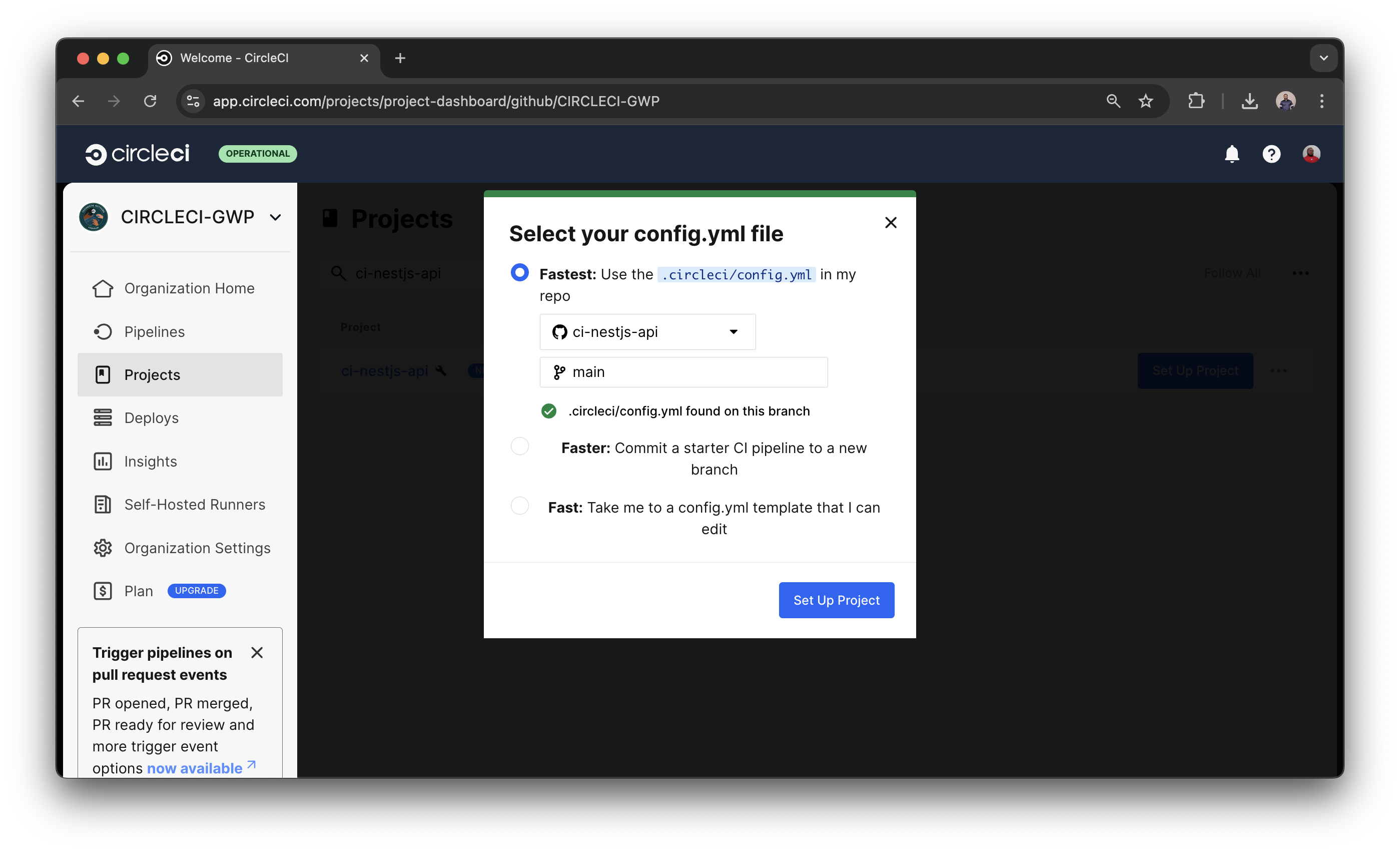Open the Deploys sidebar section
Image resolution: width=1400 pixels, height=852 pixels.
(x=151, y=418)
